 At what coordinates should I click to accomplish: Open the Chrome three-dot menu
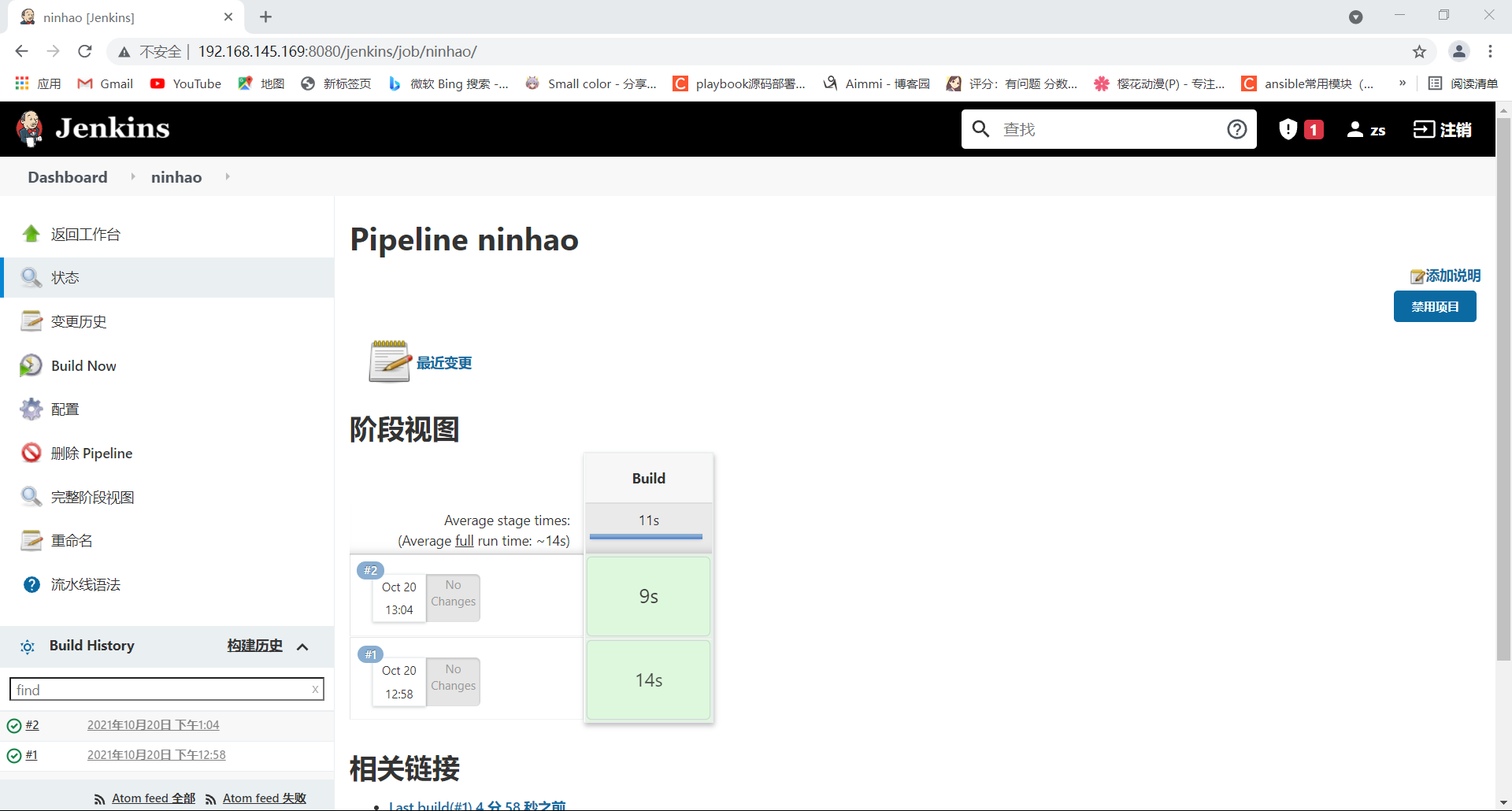(1490, 51)
